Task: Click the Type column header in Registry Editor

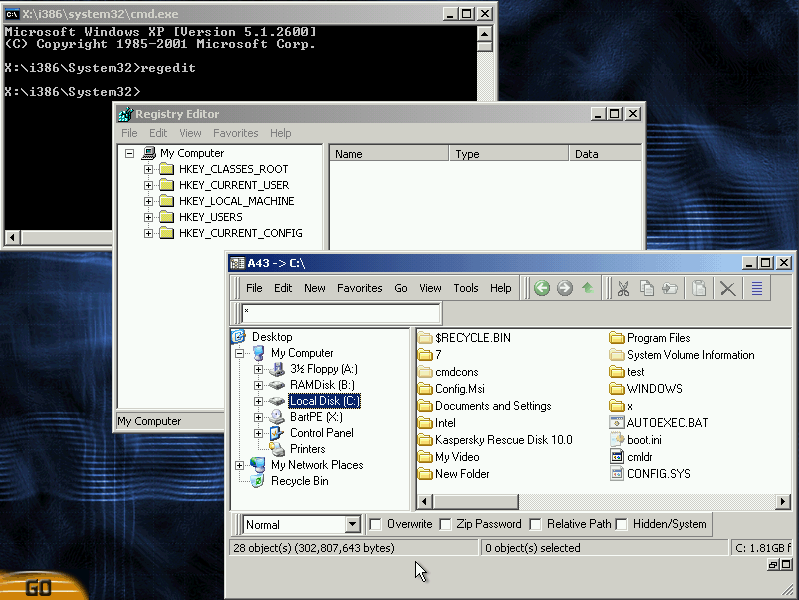Action: pyautogui.click(x=509, y=154)
